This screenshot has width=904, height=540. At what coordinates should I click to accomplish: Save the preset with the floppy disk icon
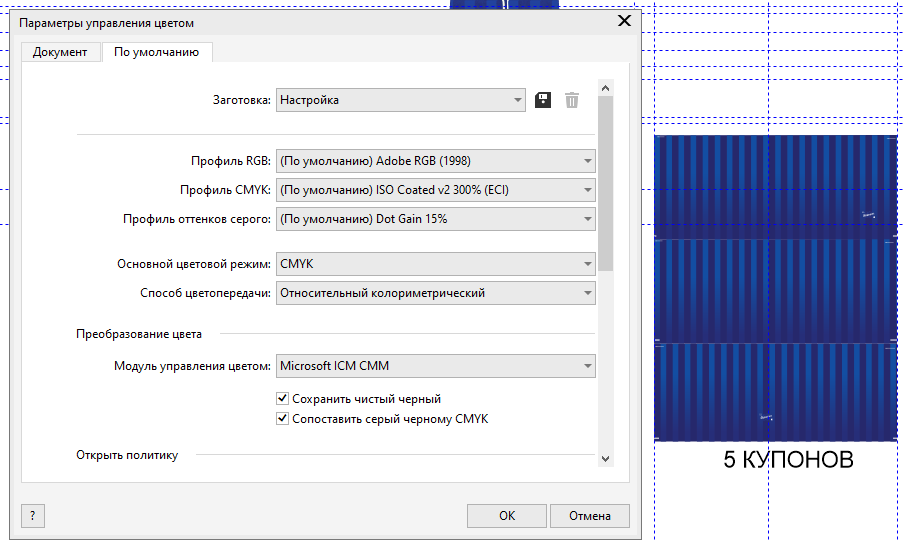[543, 100]
